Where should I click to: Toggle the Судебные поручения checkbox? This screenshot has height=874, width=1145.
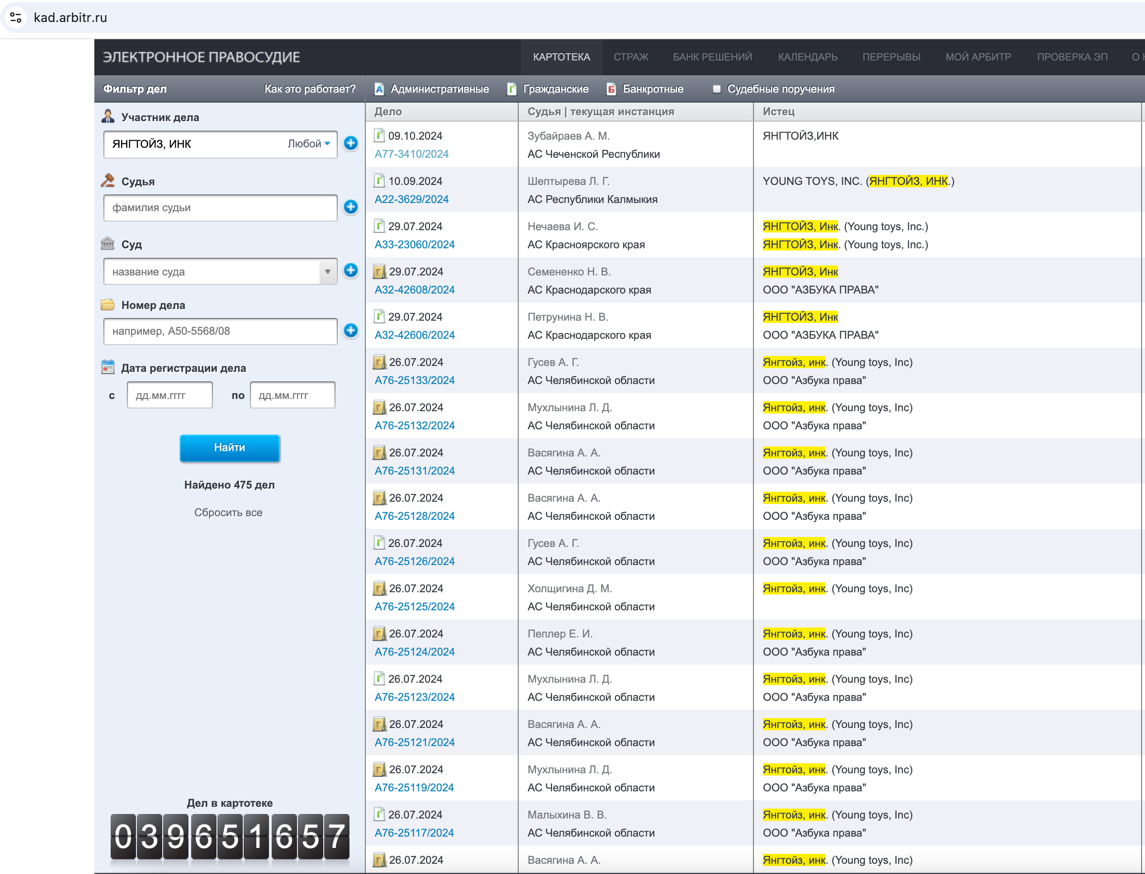click(716, 89)
